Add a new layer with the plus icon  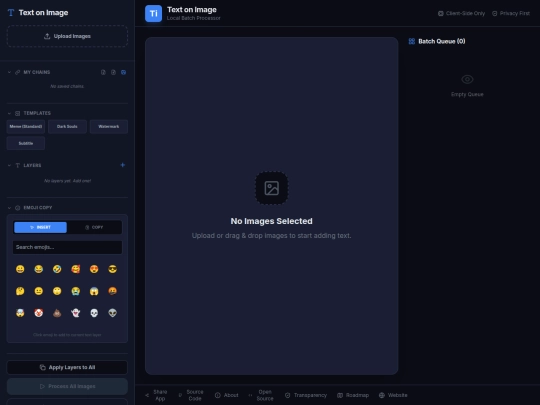pyautogui.click(x=123, y=165)
